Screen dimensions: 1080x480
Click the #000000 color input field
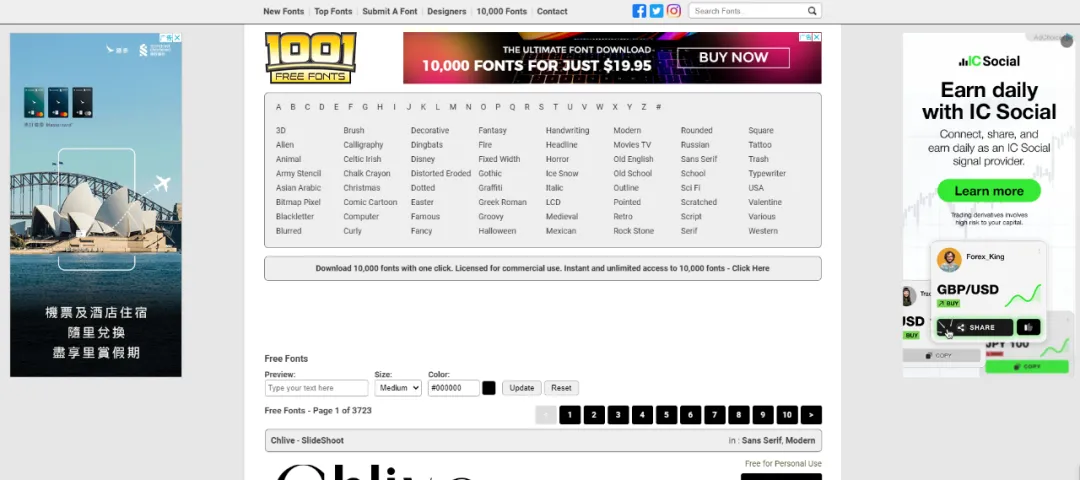click(x=453, y=388)
